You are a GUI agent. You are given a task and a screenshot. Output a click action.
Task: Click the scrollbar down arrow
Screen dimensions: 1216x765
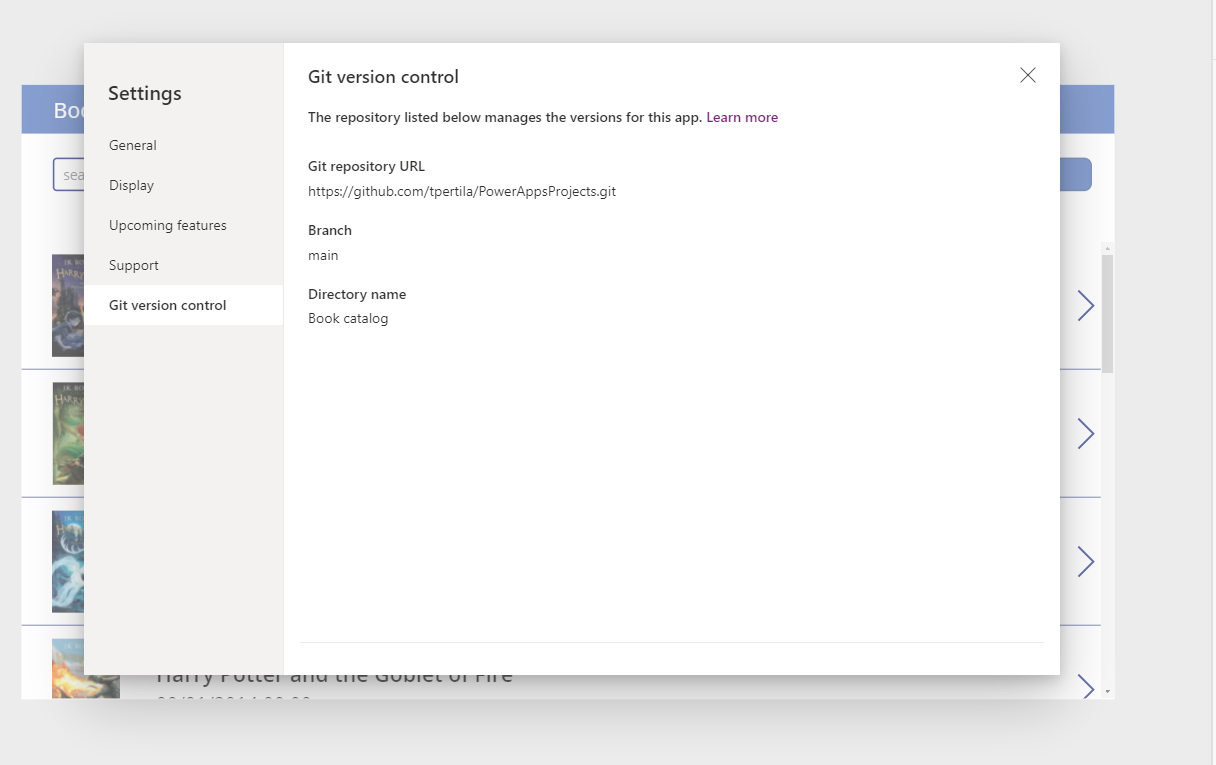(x=1107, y=691)
